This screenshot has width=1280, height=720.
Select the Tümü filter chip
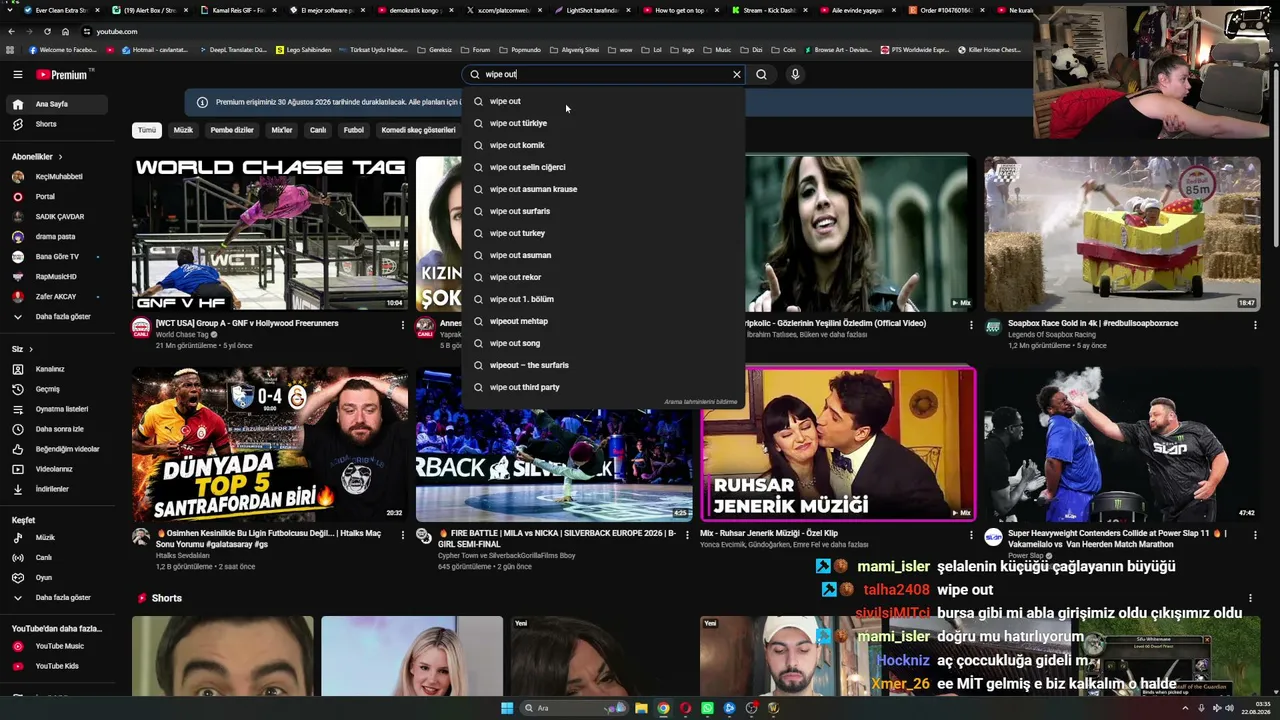(x=147, y=130)
